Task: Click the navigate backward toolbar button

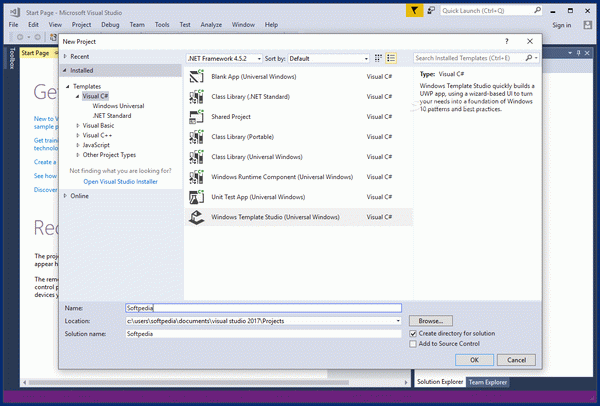Action: pyautogui.click(x=20, y=37)
